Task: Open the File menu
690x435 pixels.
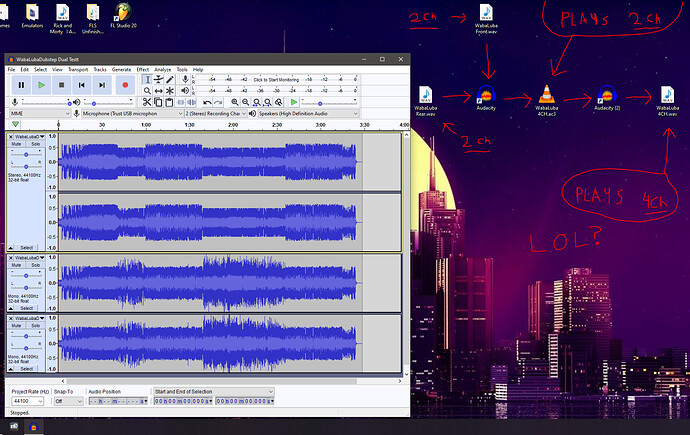Action: (x=11, y=69)
